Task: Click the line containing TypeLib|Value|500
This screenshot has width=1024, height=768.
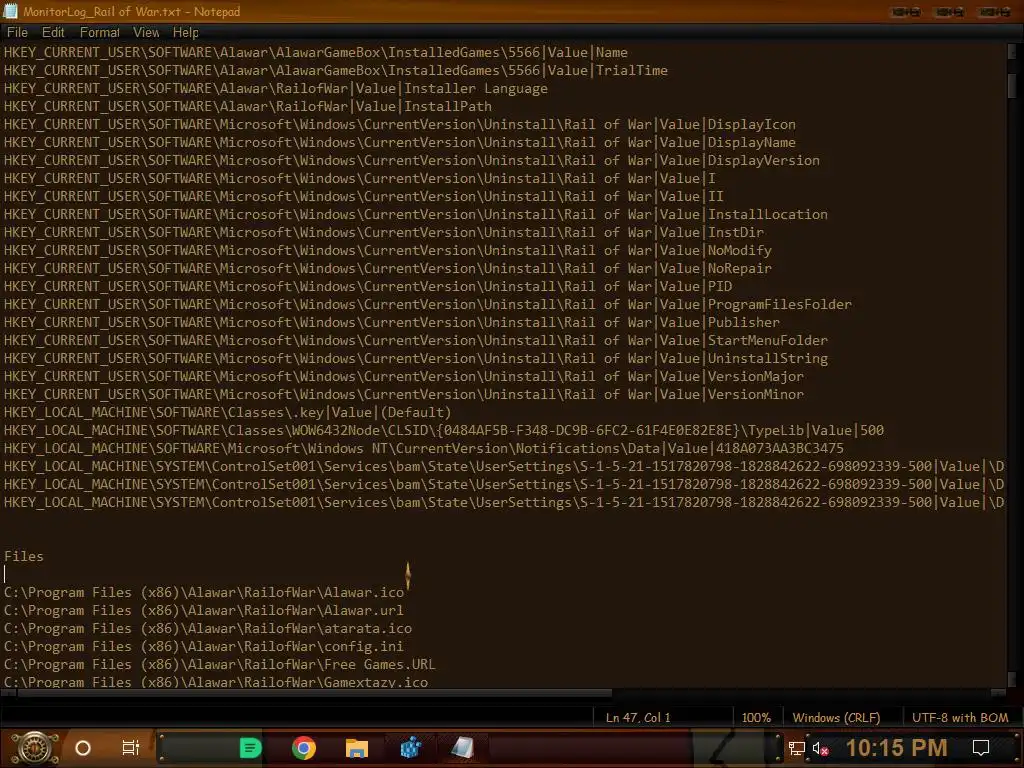Action: pyautogui.click(x=444, y=430)
